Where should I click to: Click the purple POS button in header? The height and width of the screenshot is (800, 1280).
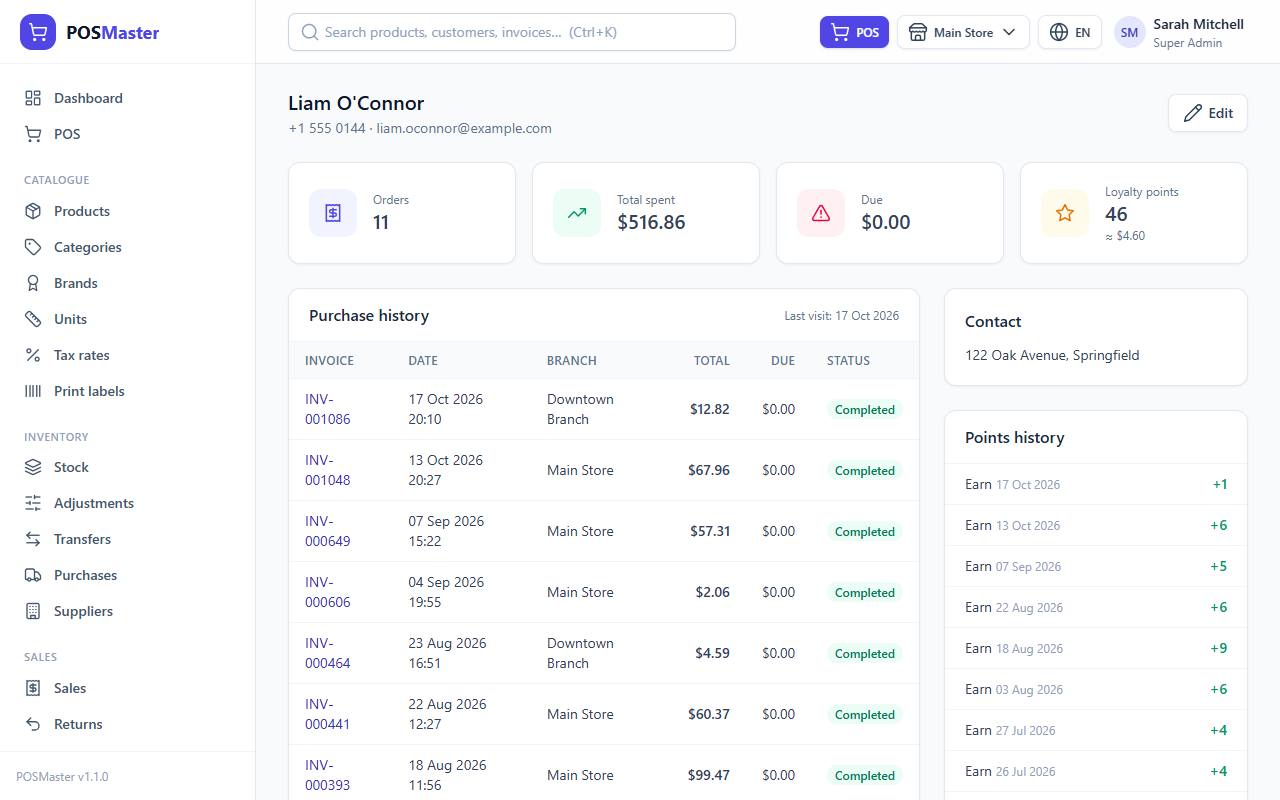pyautogui.click(x=854, y=32)
